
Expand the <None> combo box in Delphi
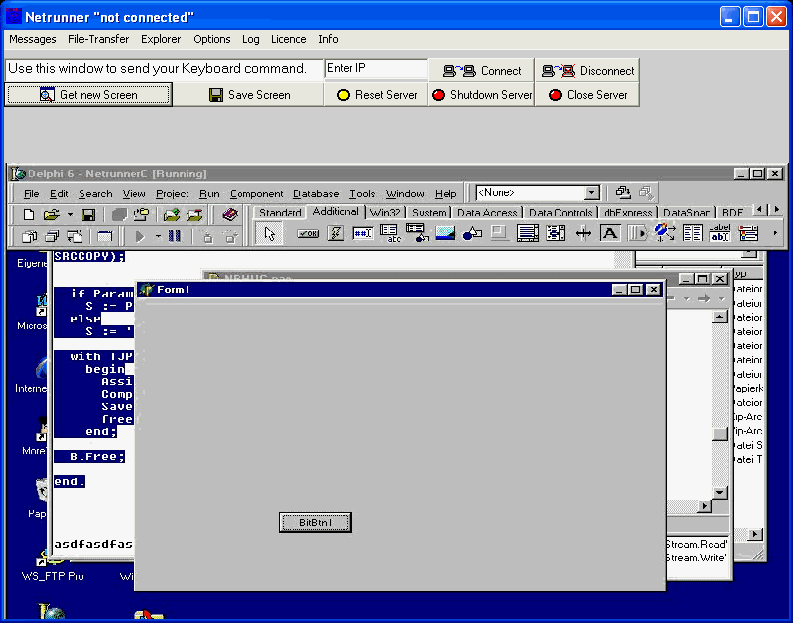click(591, 193)
